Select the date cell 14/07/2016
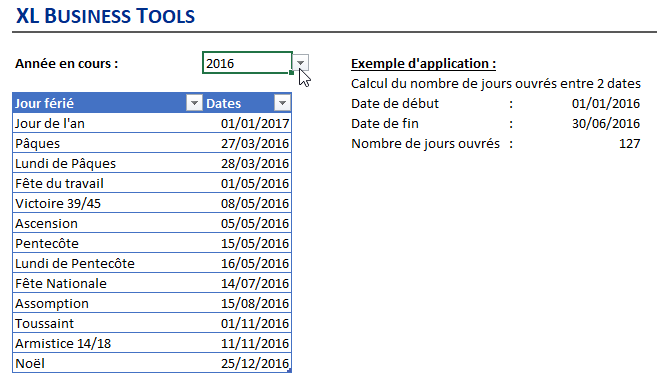Image resolution: width=657 pixels, height=380 pixels. [247, 283]
